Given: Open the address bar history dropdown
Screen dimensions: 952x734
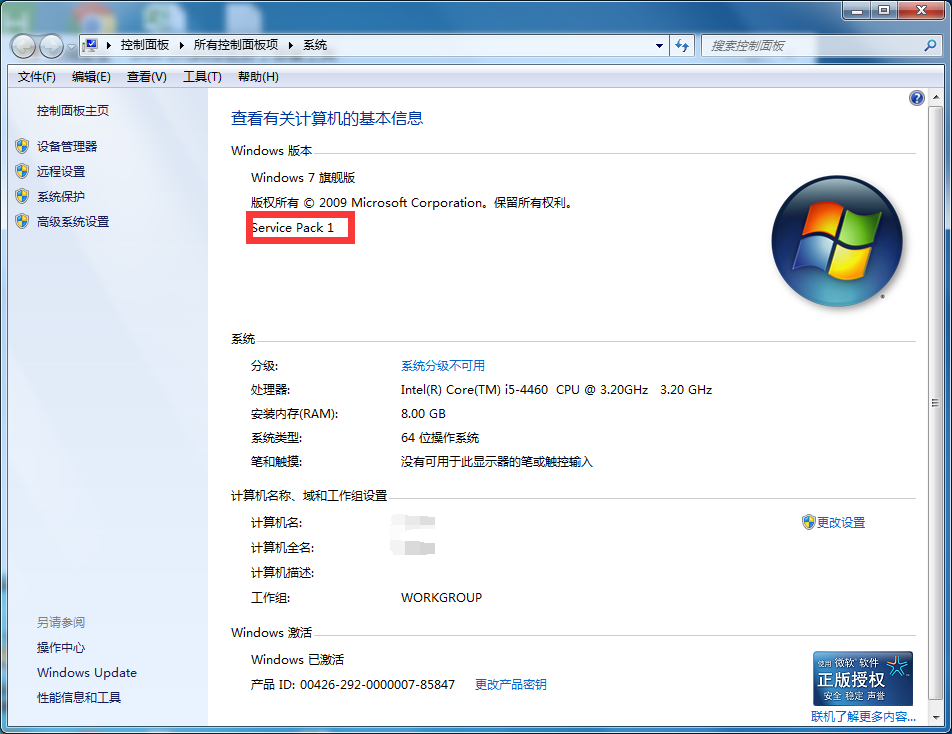Looking at the screenshot, I should tap(659, 46).
